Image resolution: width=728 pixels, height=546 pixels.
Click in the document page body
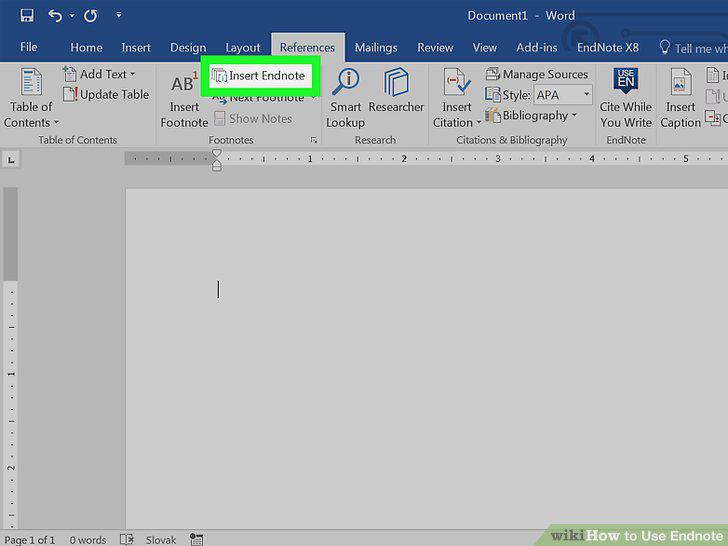click(426, 358)
